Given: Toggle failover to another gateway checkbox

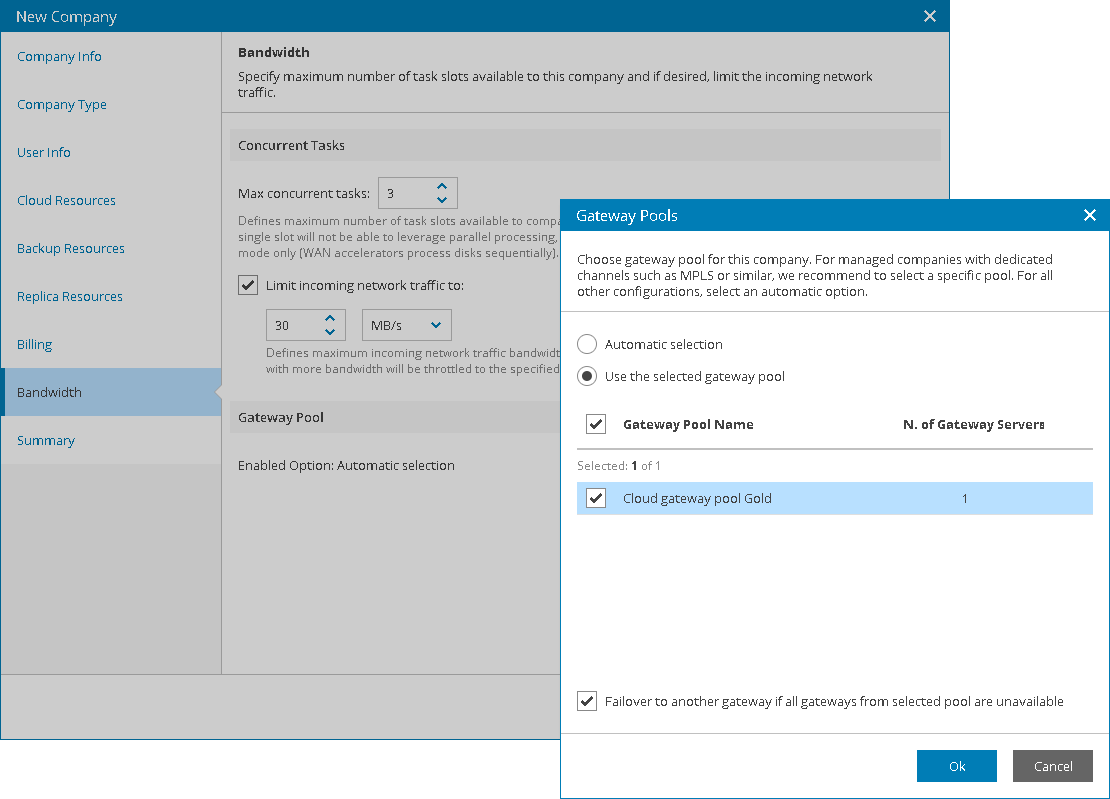Looking at the screenshot, I should [587, 701].
